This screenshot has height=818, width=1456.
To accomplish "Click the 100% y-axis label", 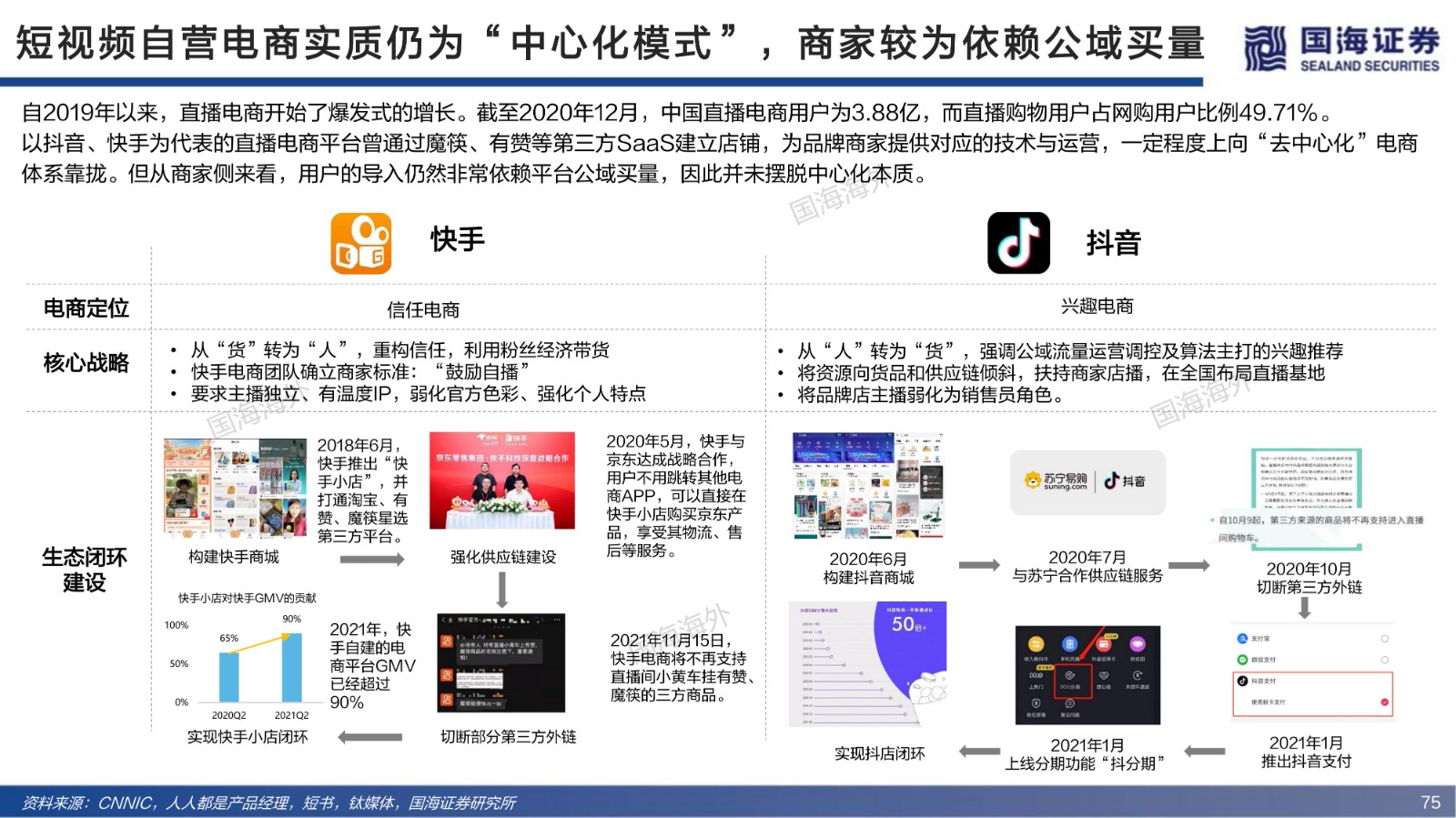I will pos(177,625).
